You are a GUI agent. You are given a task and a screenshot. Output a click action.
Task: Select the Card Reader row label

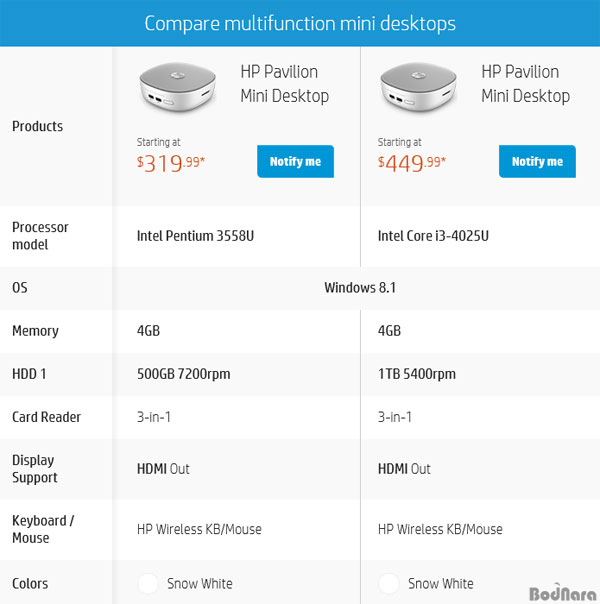pos(46,417)
